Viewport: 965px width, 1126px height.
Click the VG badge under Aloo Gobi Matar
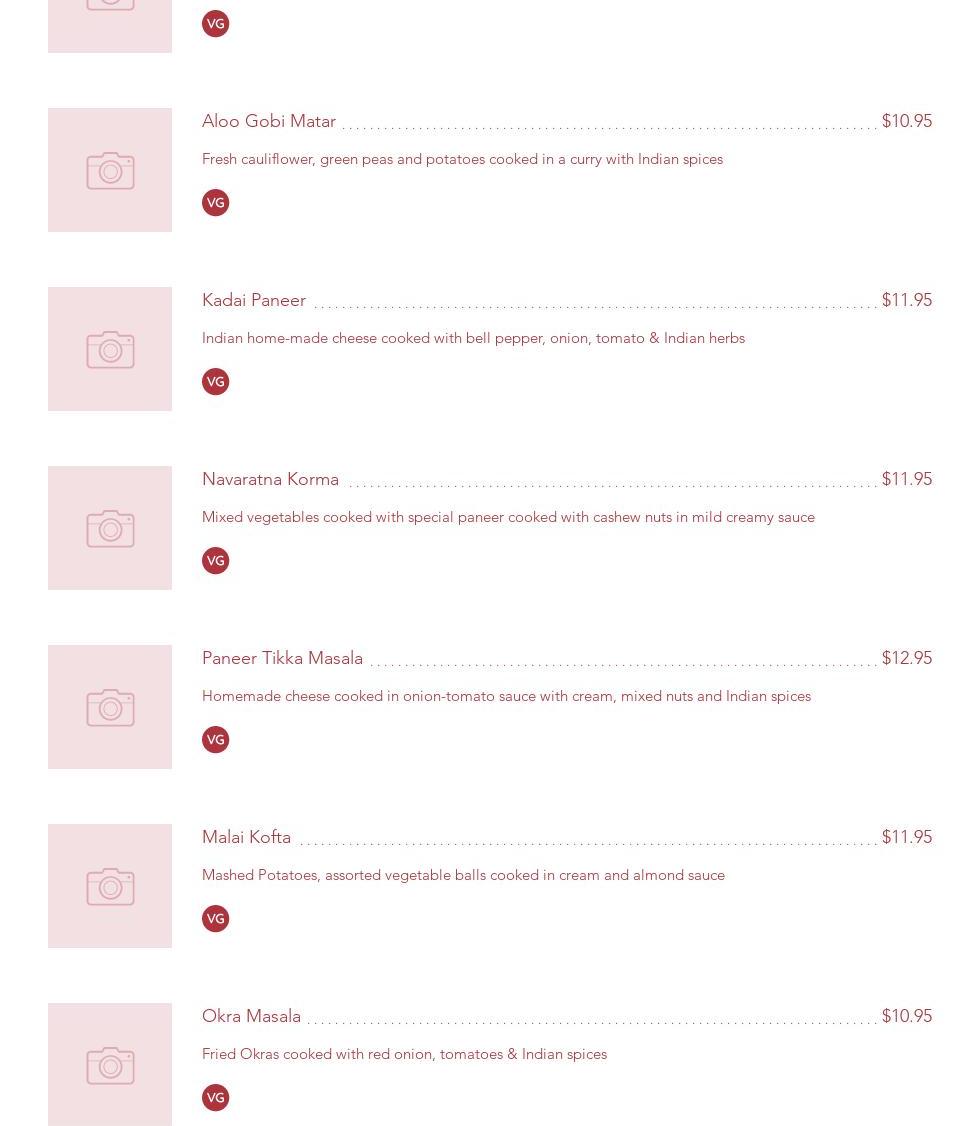(x=215, y=203)
